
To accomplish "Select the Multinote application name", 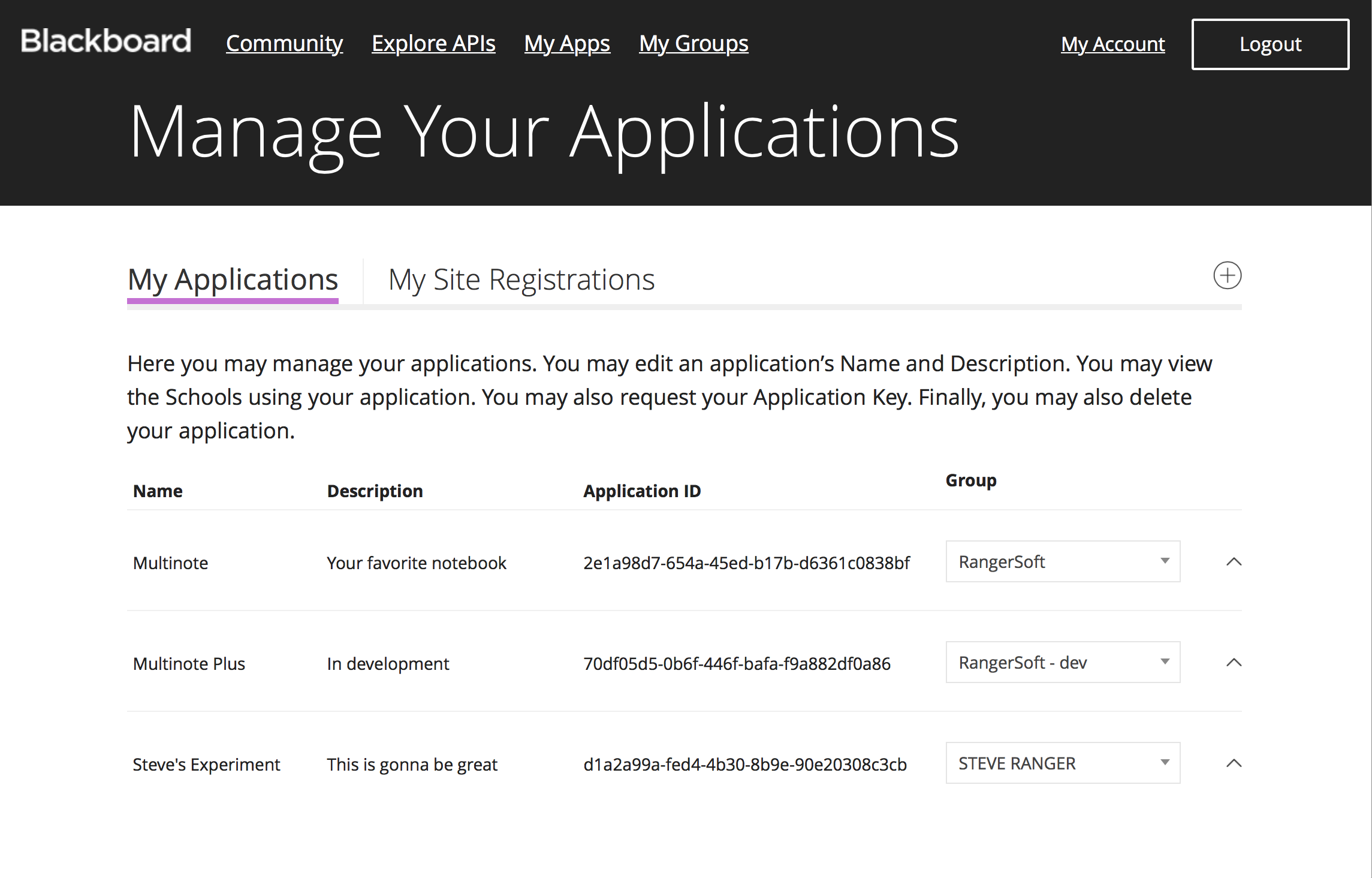I will pyautogui.click(x=171, y=563).
